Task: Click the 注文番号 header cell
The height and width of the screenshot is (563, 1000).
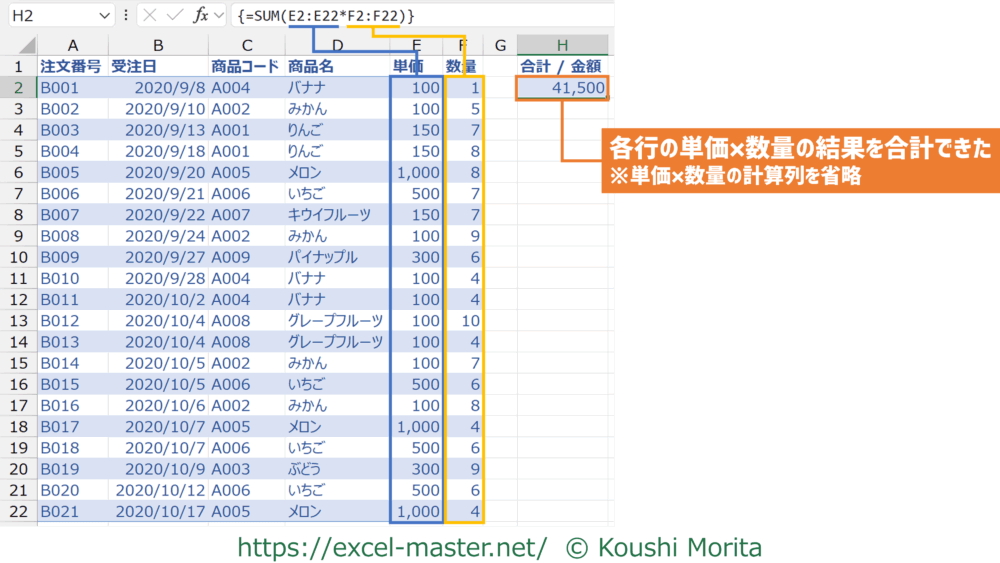Action: click(73, 66)
